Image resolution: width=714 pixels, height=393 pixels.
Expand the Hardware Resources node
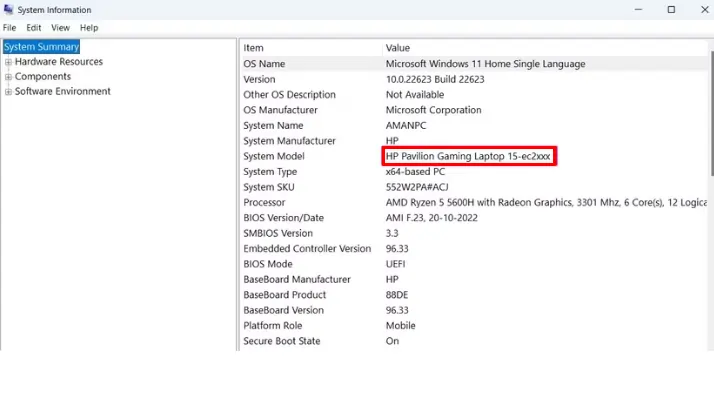pos(8,62)
